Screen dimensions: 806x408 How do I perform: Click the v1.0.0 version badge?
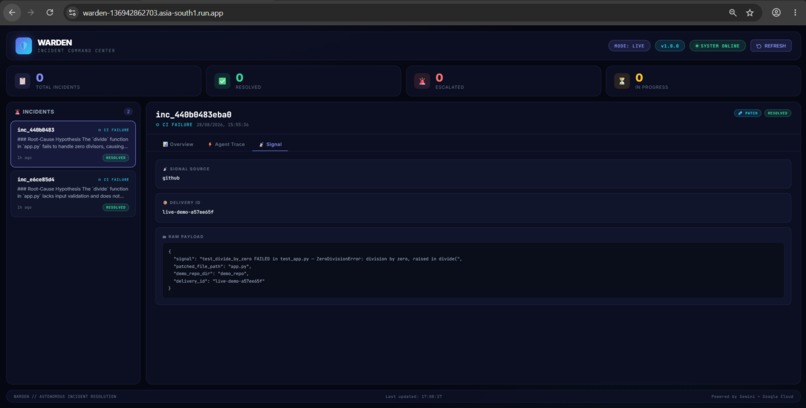(670, 46)
